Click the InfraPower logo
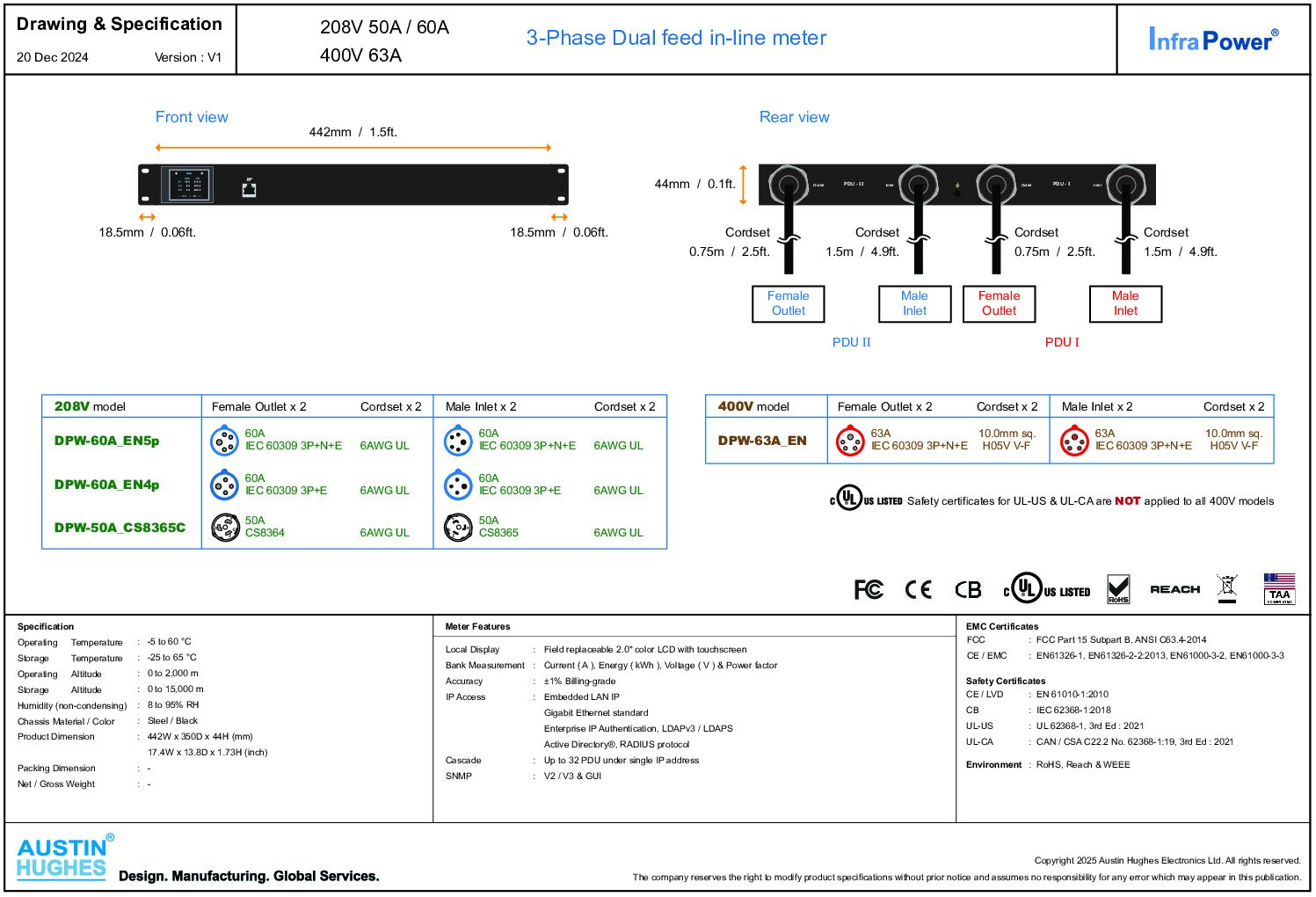Image resolution: width=1316 pixels, height=897 pixels. click(1213, 40)
